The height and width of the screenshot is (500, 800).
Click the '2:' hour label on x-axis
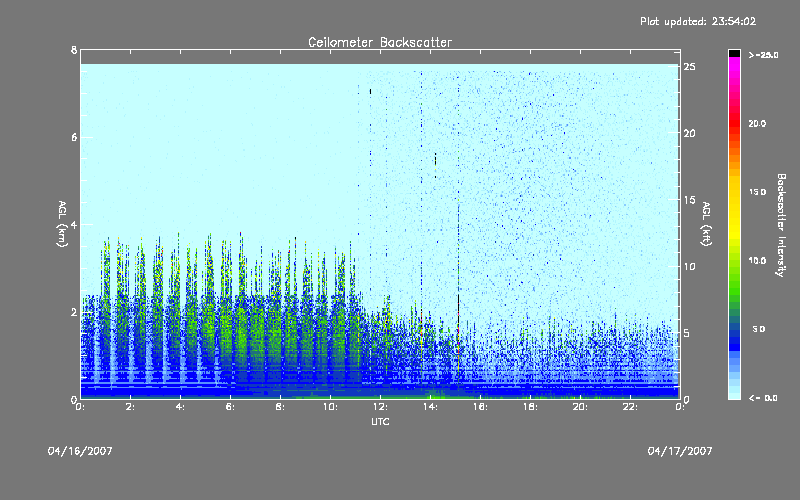click(131, 407)
